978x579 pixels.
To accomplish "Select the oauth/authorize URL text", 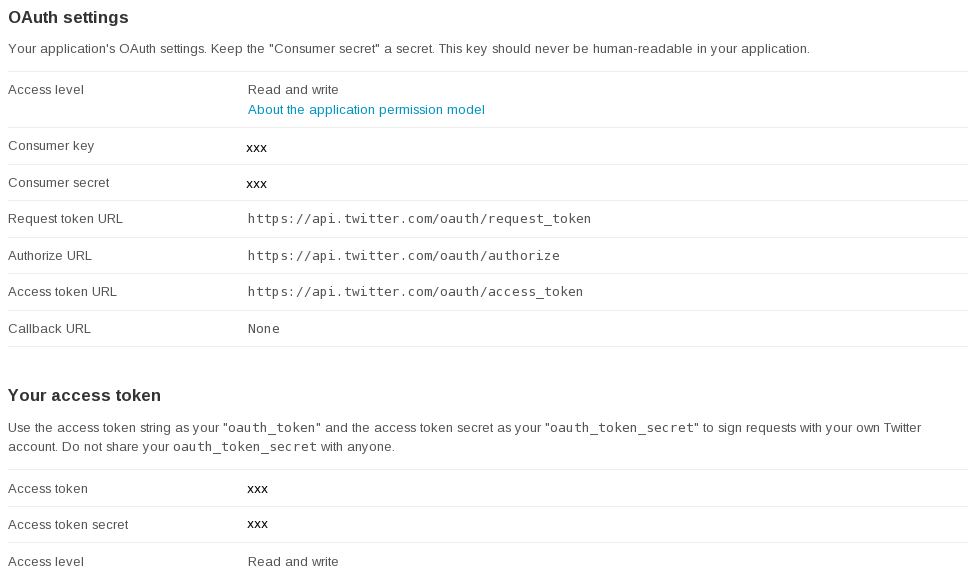I will (403, 256).
